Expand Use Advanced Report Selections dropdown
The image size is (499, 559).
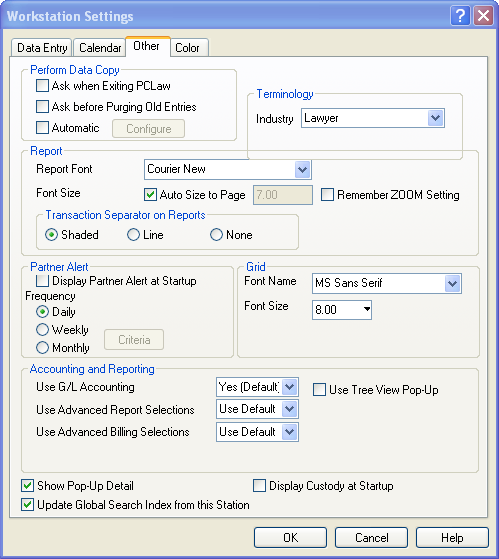[x=289, y=409]
